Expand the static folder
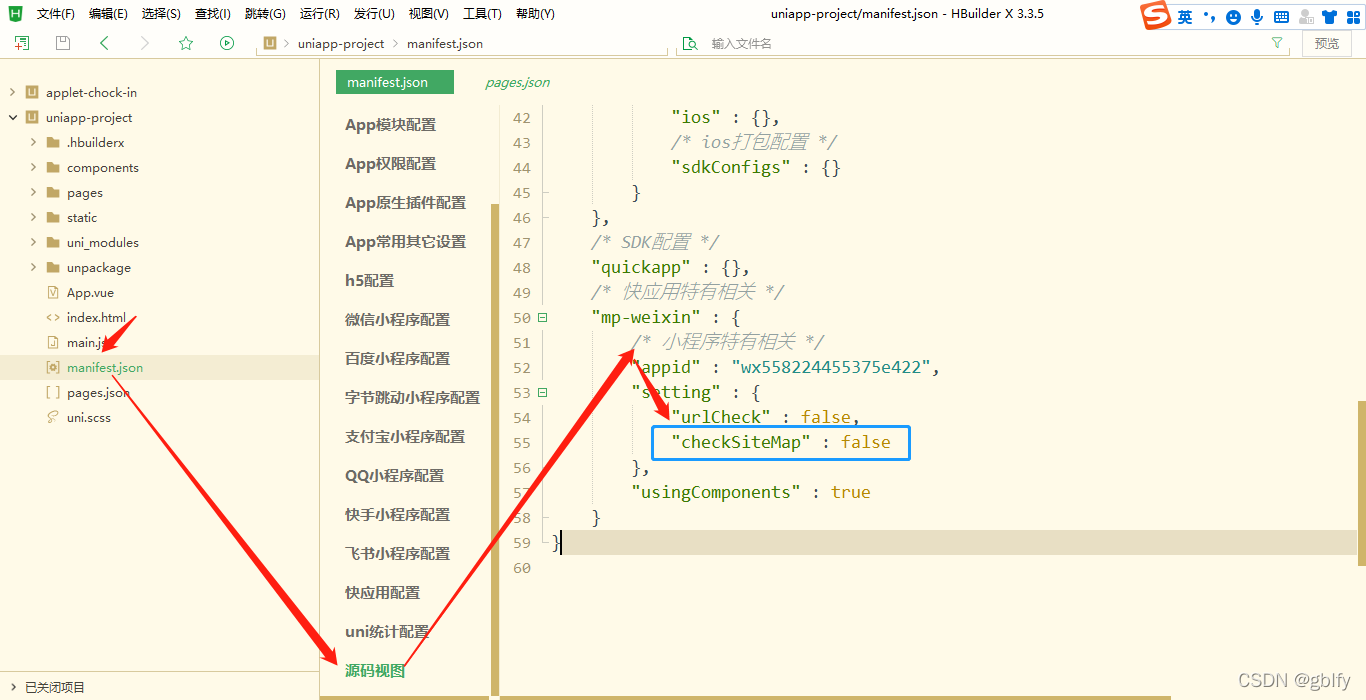The height and width of the screenshot is (700, 1366). point(34,217)
